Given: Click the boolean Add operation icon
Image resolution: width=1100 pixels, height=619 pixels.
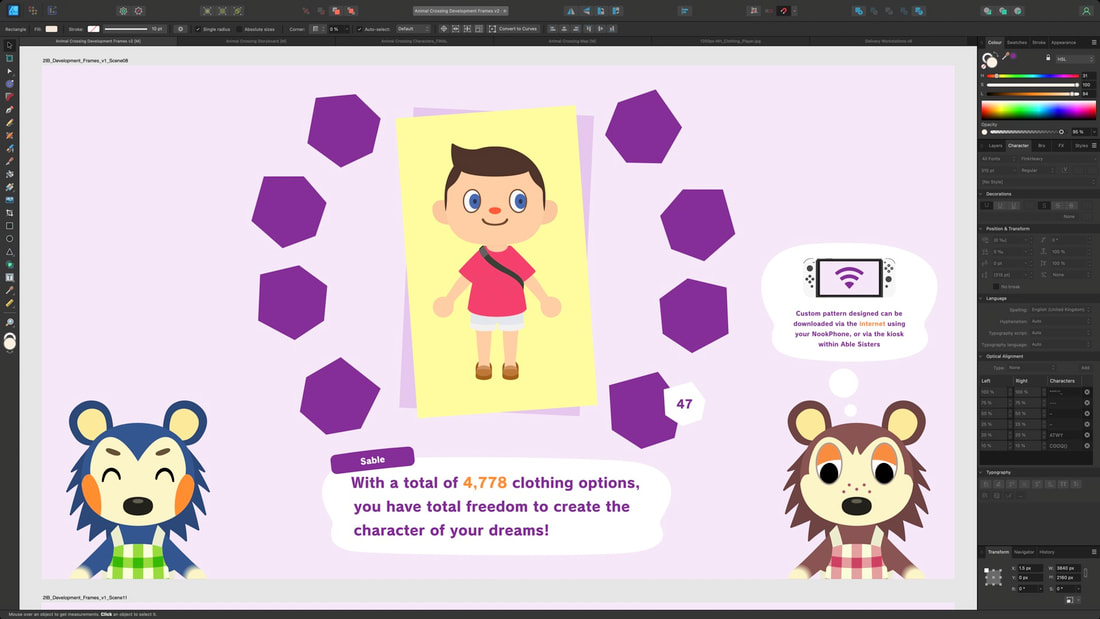Looking at the screenshot, I should [859, 11].
